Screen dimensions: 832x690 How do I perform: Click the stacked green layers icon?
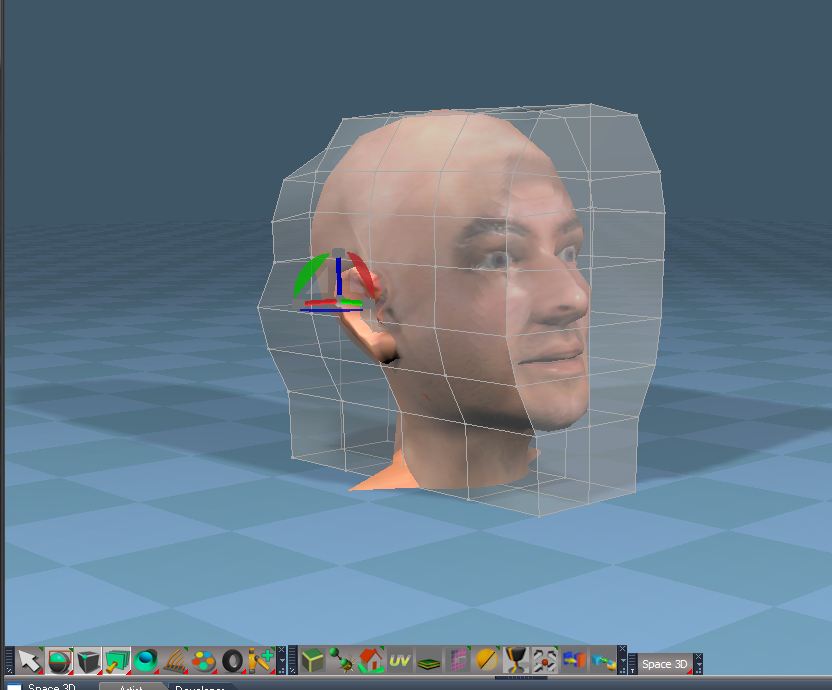tap(428, 662)
